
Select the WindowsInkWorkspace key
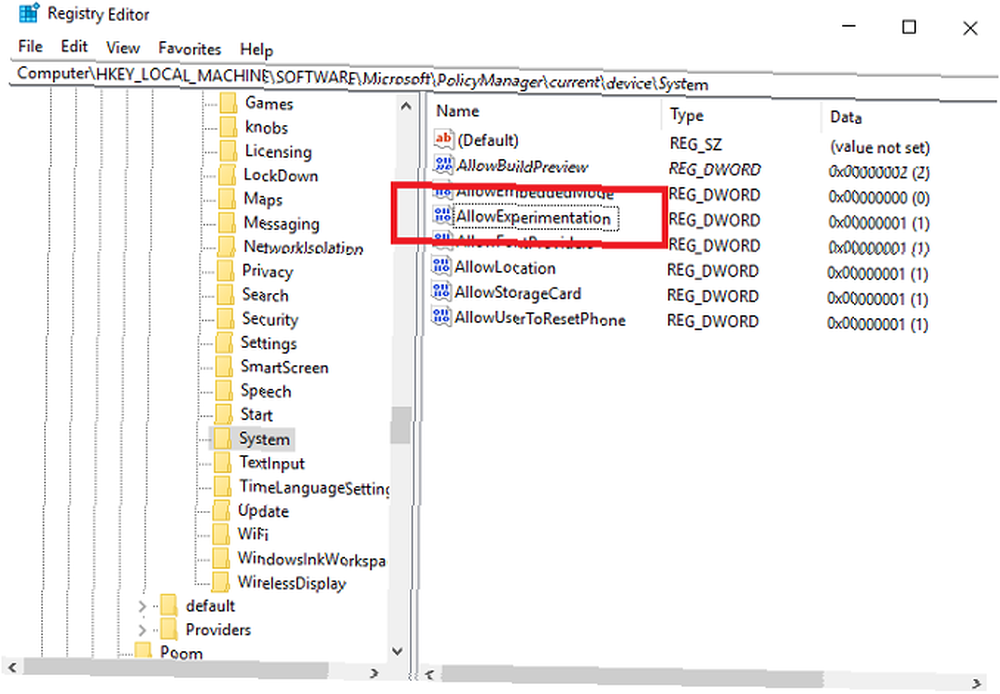pos(311,559)
